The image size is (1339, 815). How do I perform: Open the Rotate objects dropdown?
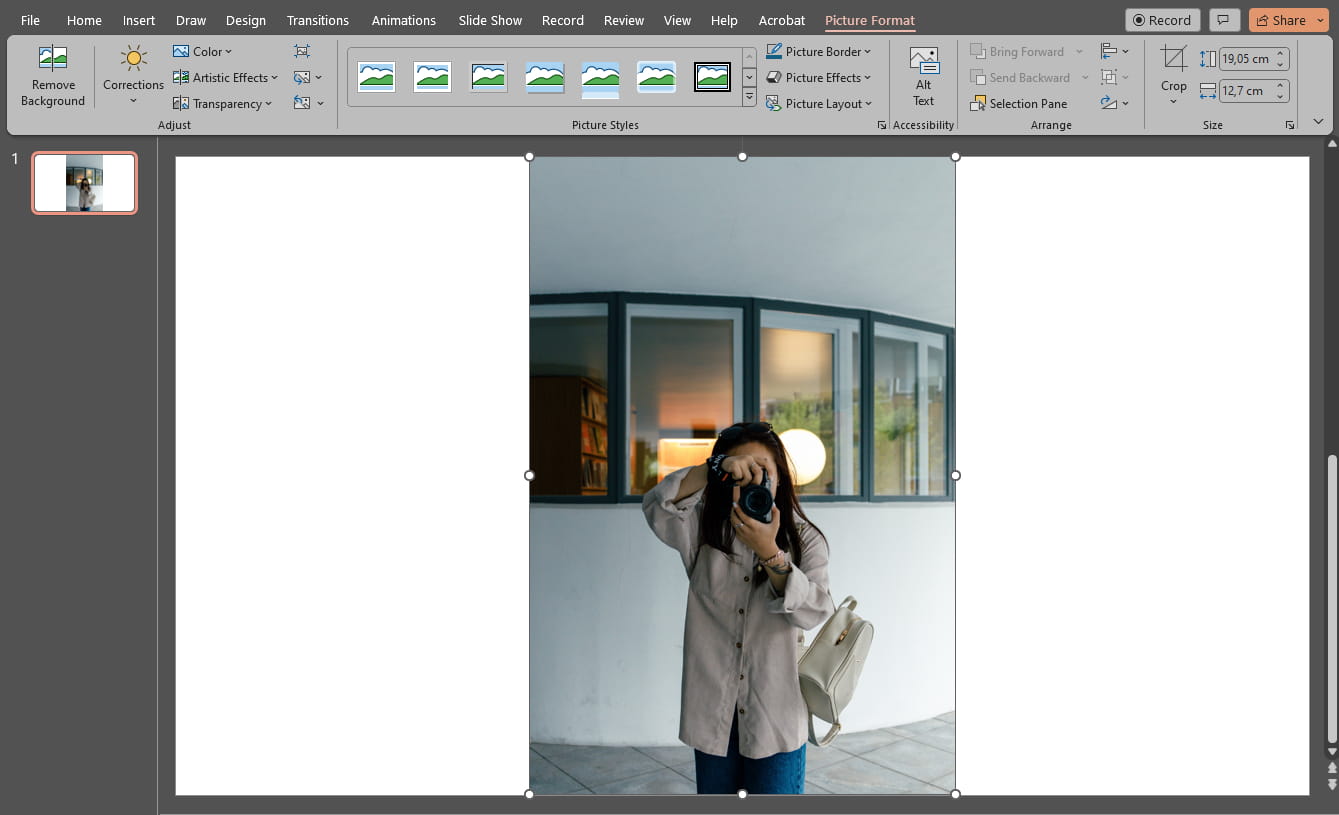(x=1114, y=103)
